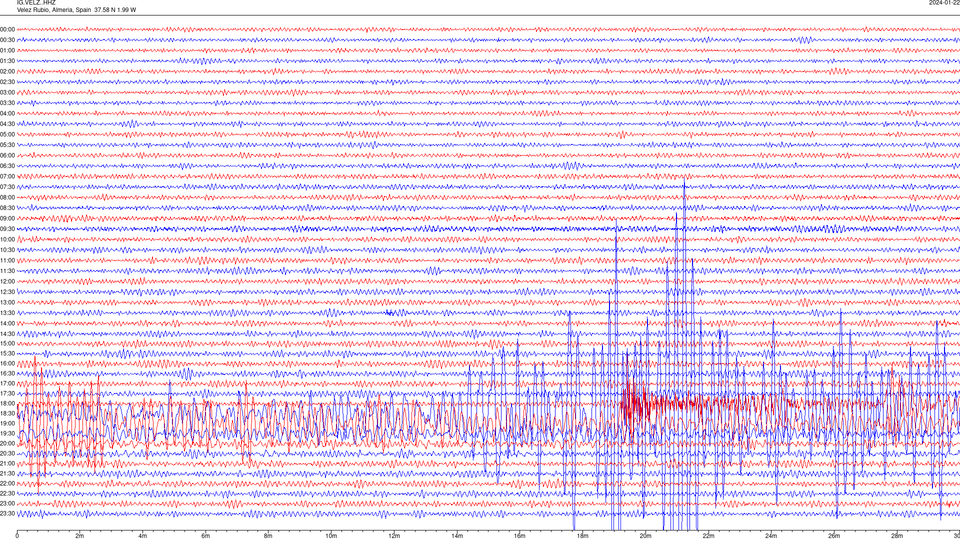Select the 01:30 trace time label
Image resolution: width=960 pixels, height=540 pixels.
(x=7, y=61)
